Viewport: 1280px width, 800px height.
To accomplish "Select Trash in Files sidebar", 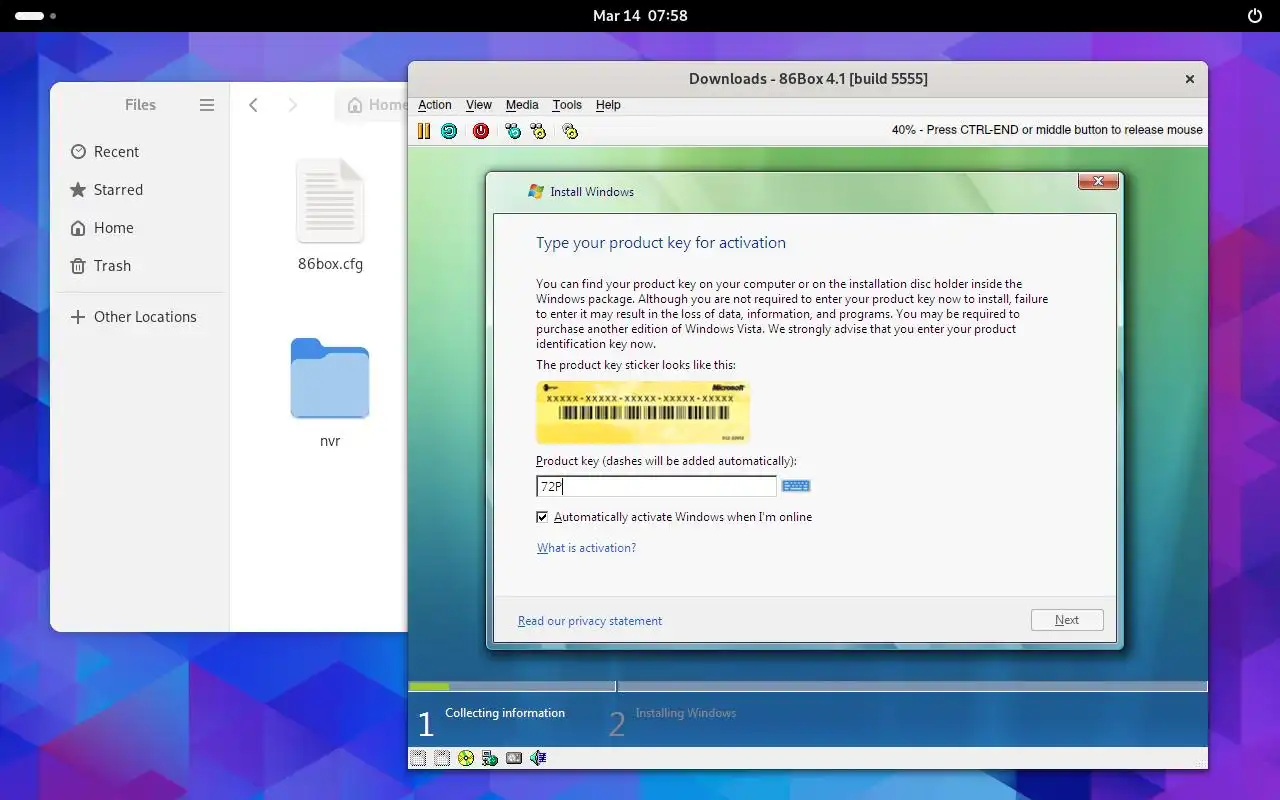I will [x=140, y=266].
